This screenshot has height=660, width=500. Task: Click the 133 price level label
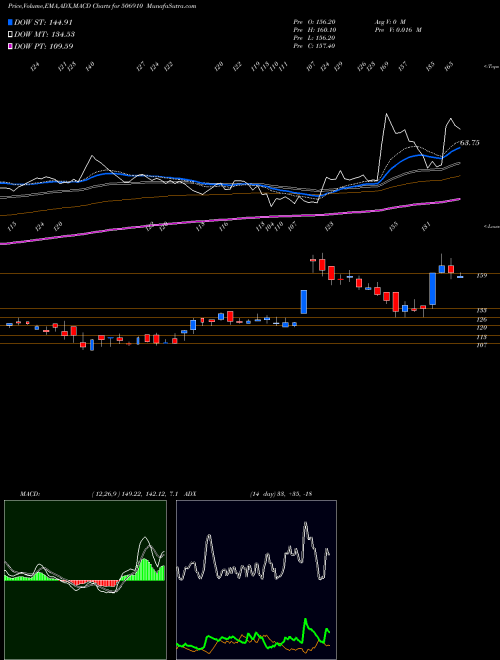coord(481,310)
